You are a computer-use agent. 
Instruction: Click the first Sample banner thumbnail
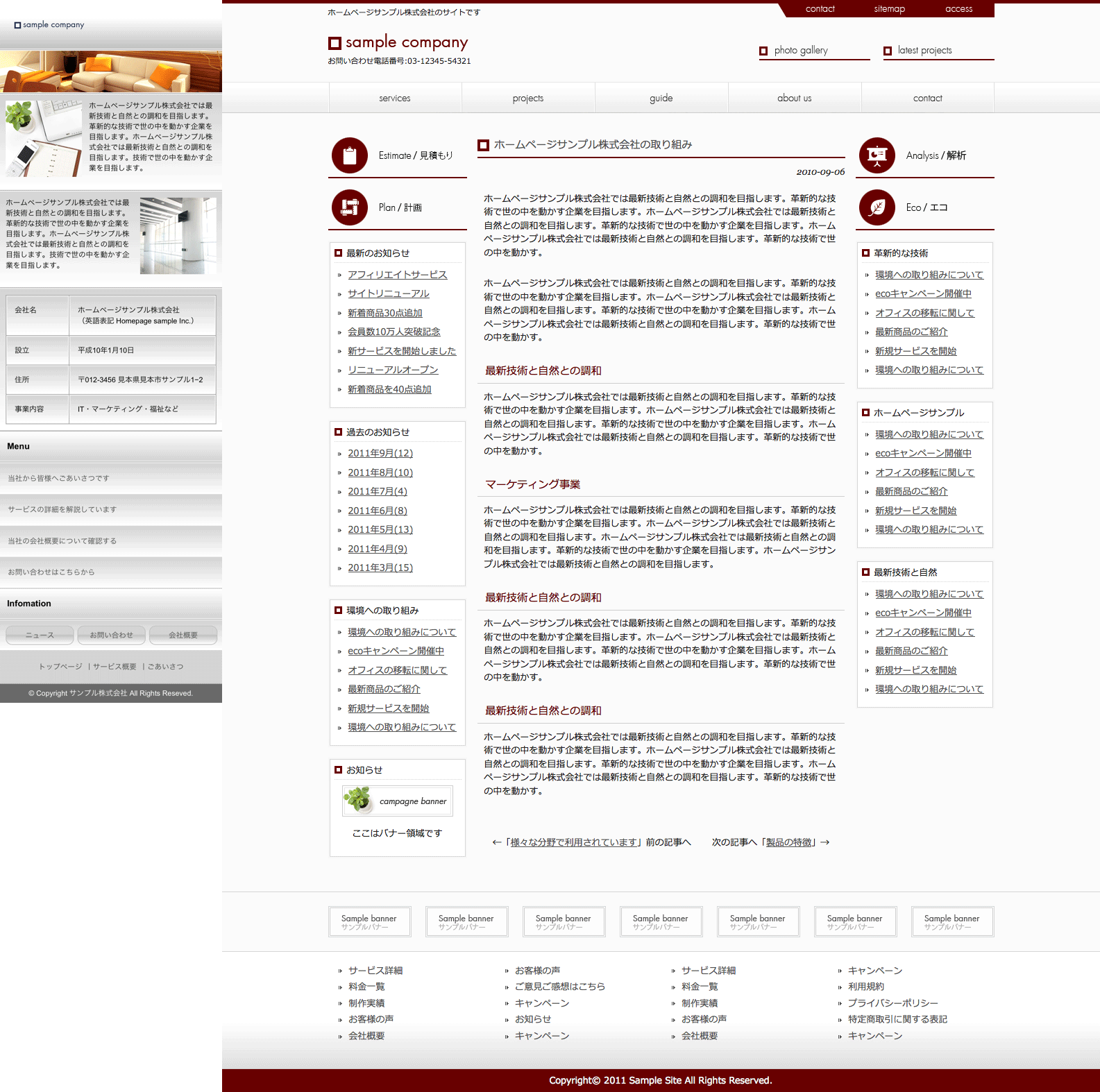[369, 921]
